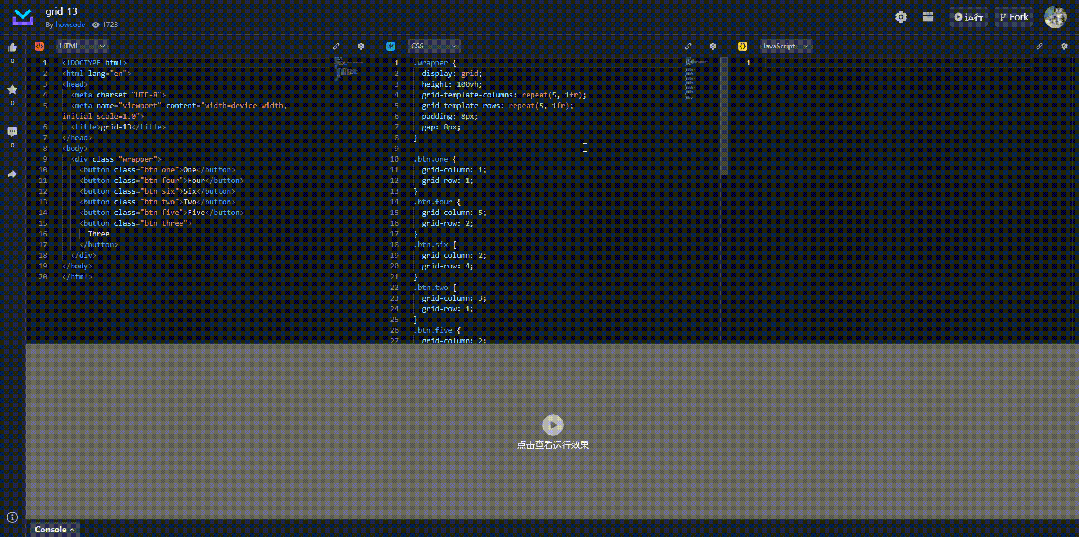Change editor layout with layout icon
The width and height of the screenshot is (1079, 537).
pyautogui.click(x=928, y=17)
